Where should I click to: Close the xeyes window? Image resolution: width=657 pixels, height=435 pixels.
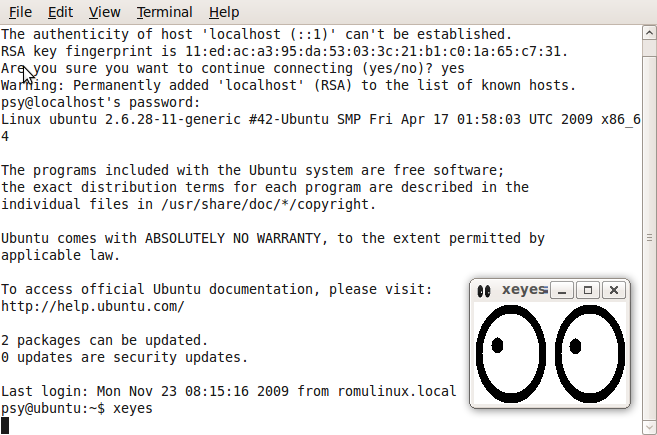[613, 290]
